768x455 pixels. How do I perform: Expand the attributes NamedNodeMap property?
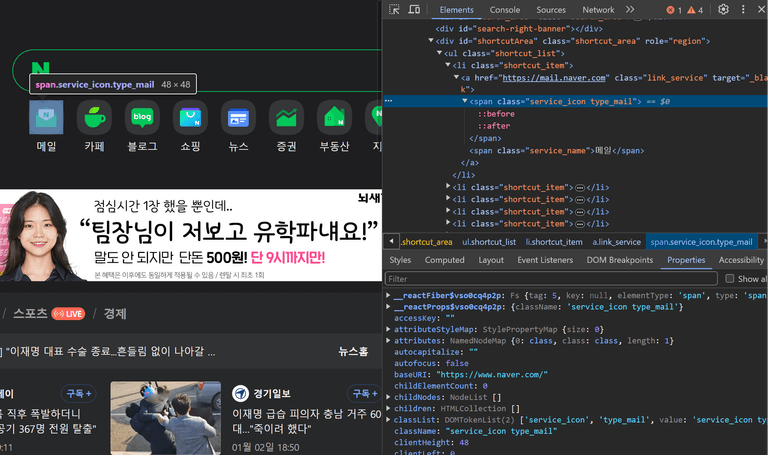pyautogui.click(x=388, y=340)
